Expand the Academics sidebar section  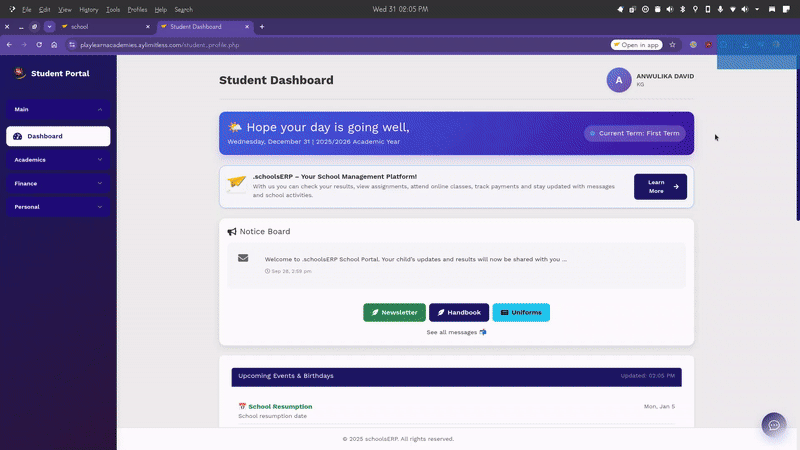click(x=58, y=160)
